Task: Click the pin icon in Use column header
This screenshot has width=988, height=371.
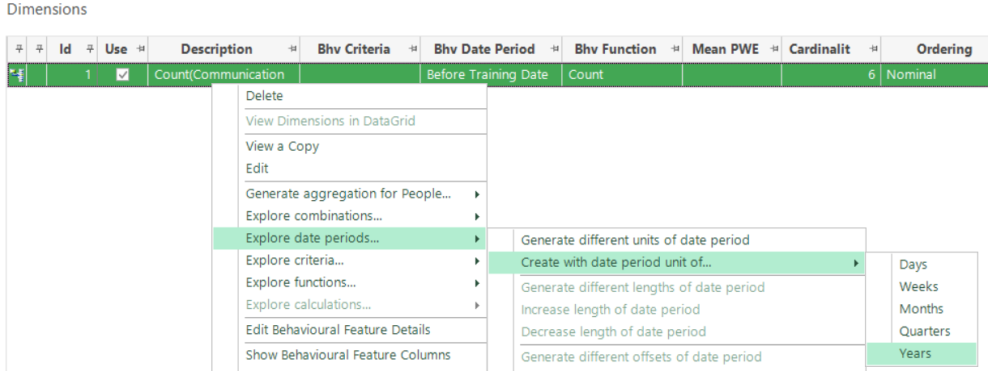Action: [x=139, y=49]
